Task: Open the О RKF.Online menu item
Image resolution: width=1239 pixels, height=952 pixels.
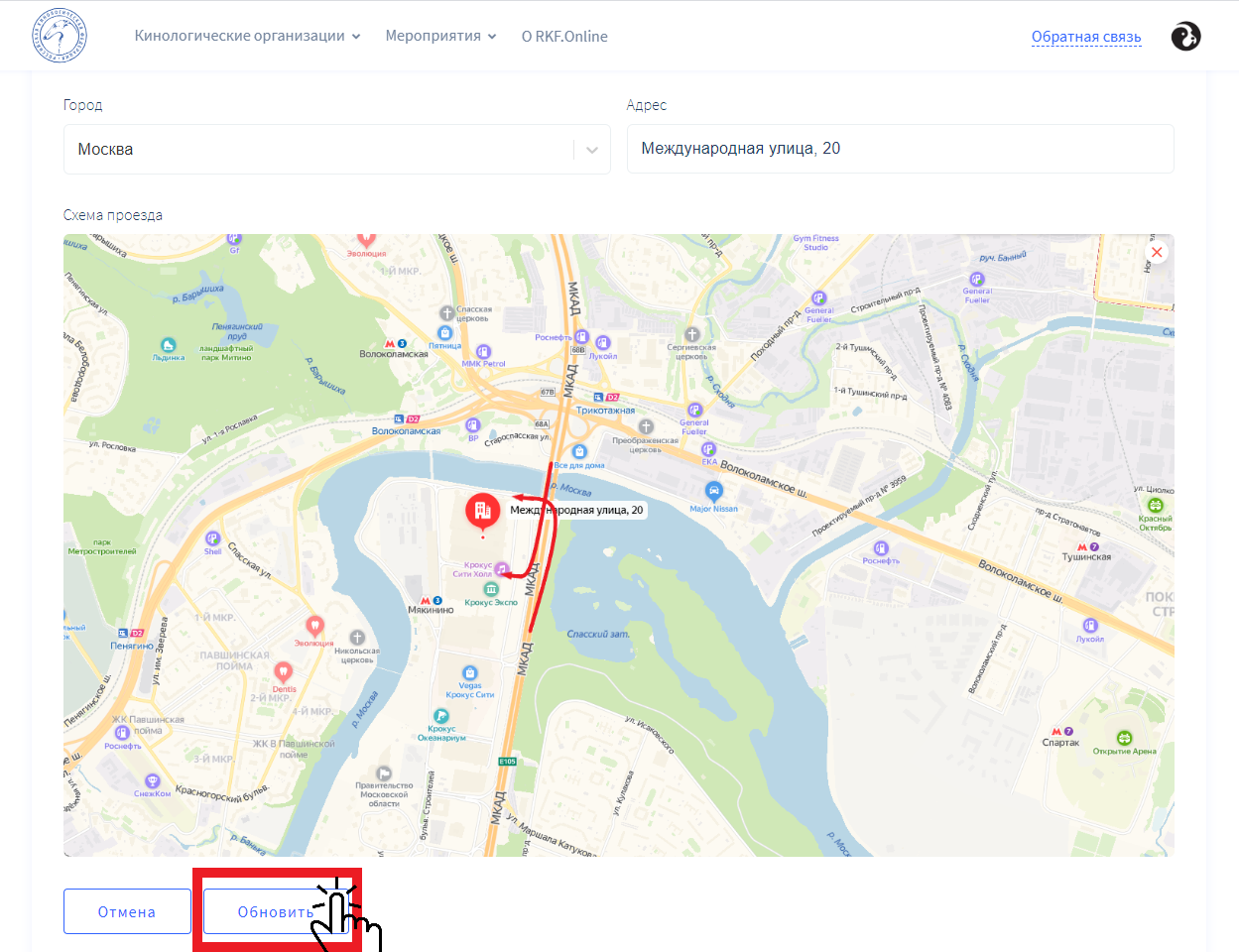Action: [x=564, y=36]
